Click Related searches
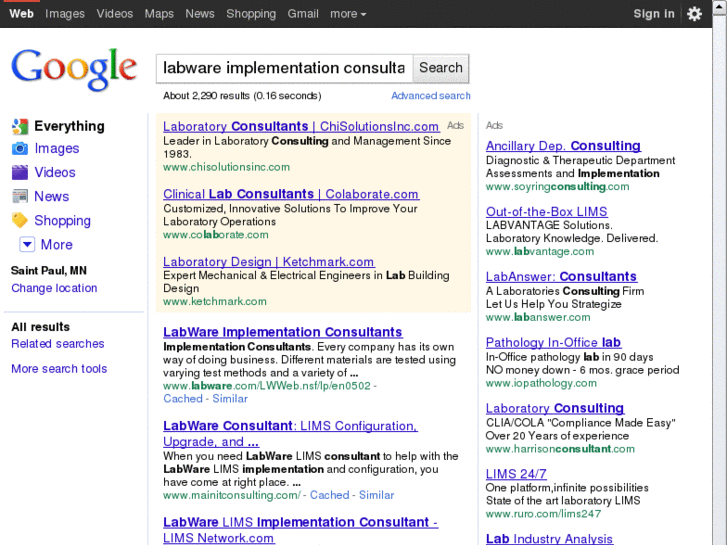The height and width of the screenshot is (545, 727). pos(57,344)
